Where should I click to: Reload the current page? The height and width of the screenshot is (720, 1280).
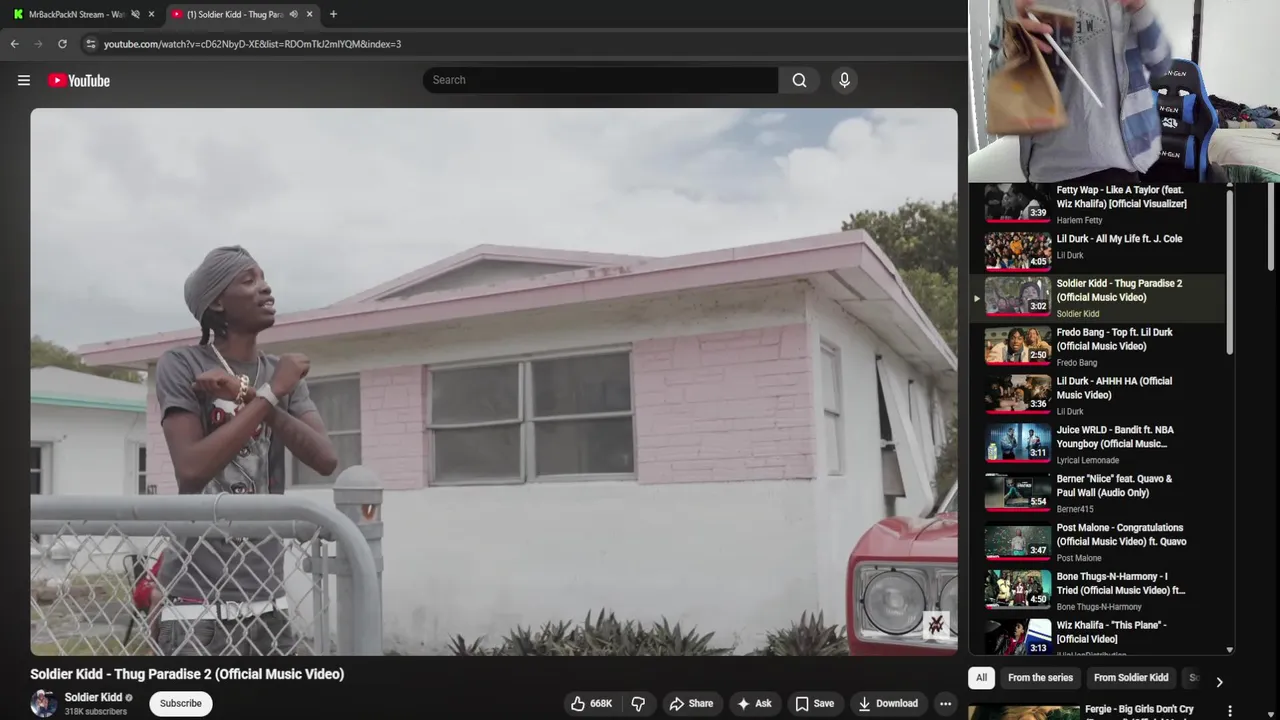[x=62, y=44]
